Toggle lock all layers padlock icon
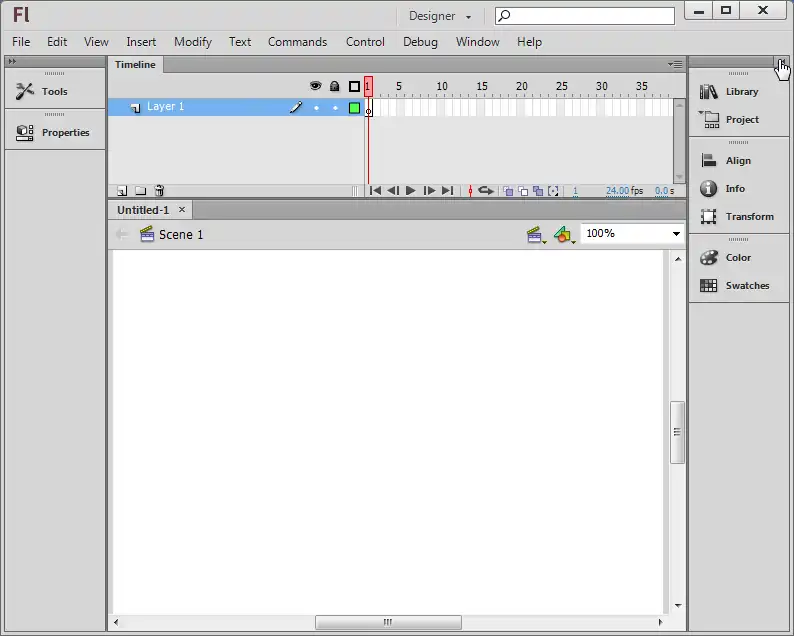 (x=335, y=87)
